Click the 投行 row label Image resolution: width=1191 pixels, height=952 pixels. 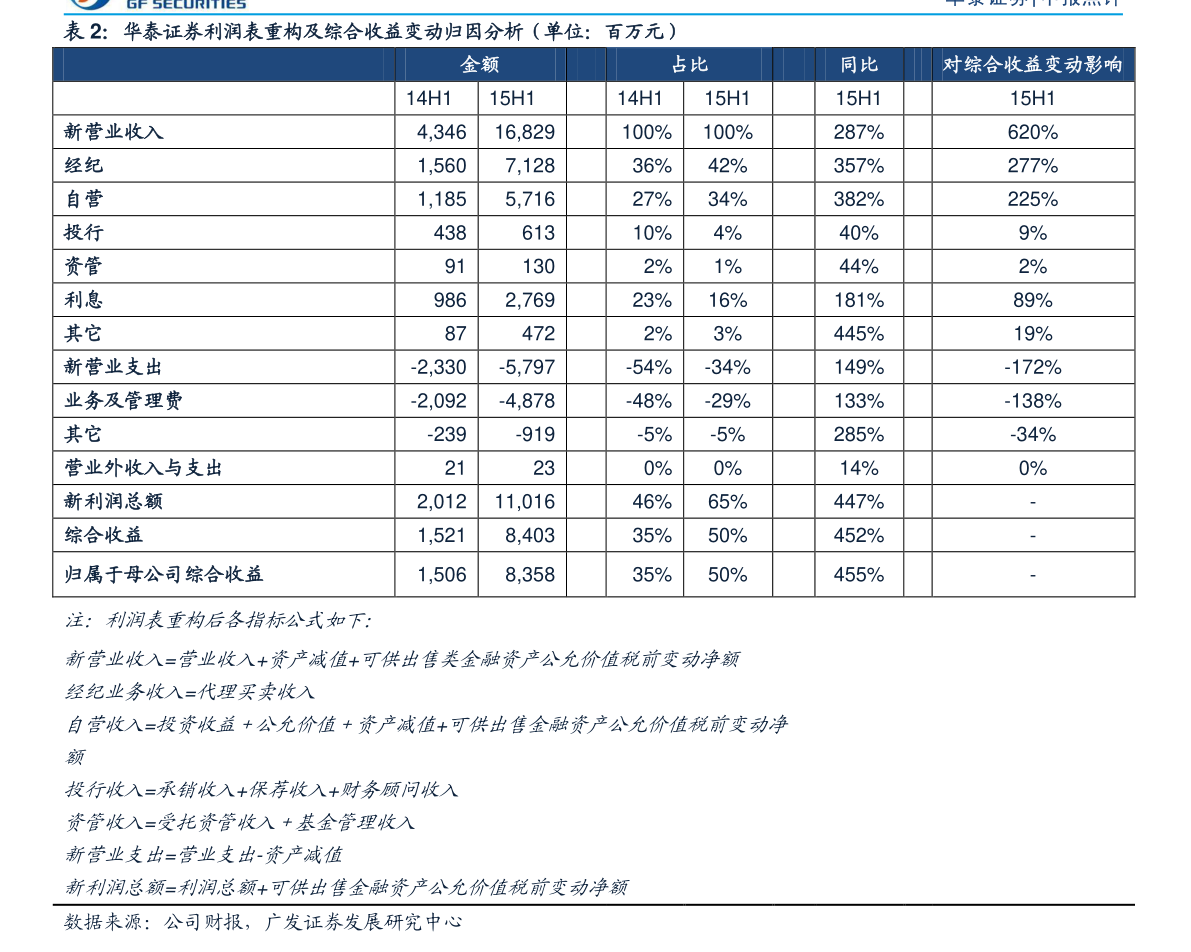[x=84, y=233]
